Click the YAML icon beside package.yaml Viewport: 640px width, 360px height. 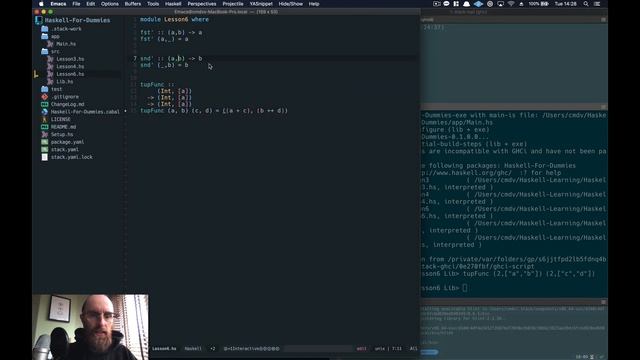44,142
